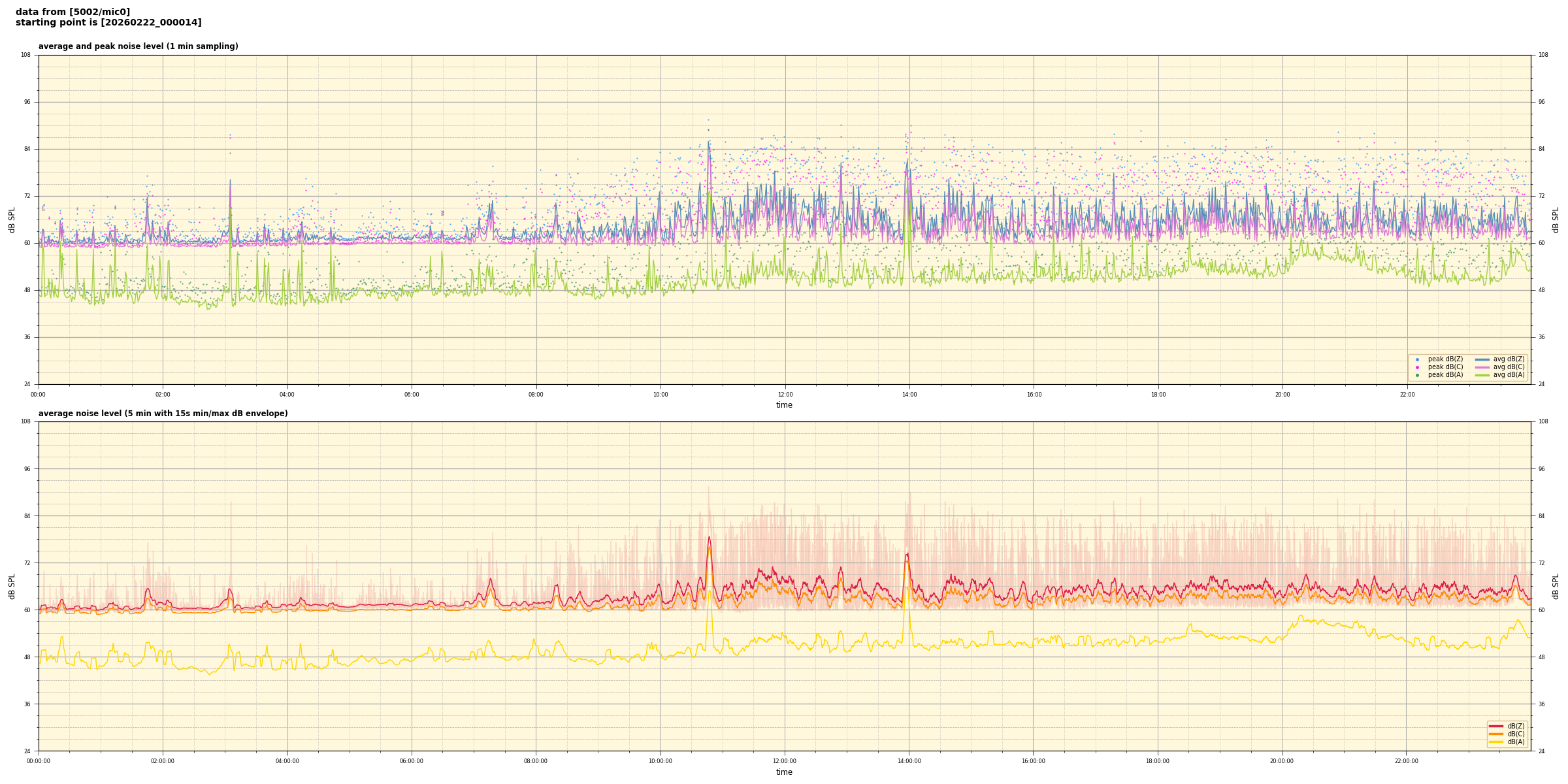Click the 'data from [5002/mic0]' header text
Viewport: 1568px width, 784px height.
[x=73, y=12]
